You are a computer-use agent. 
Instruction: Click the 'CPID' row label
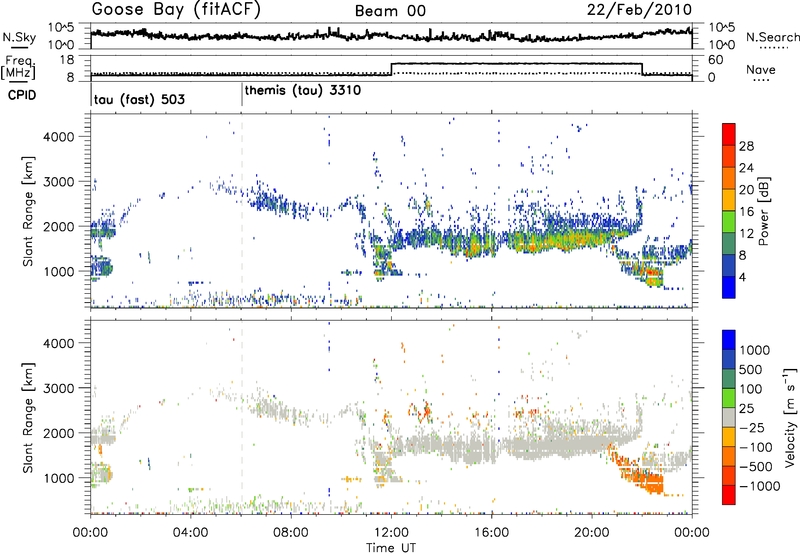tap(22, 95)
